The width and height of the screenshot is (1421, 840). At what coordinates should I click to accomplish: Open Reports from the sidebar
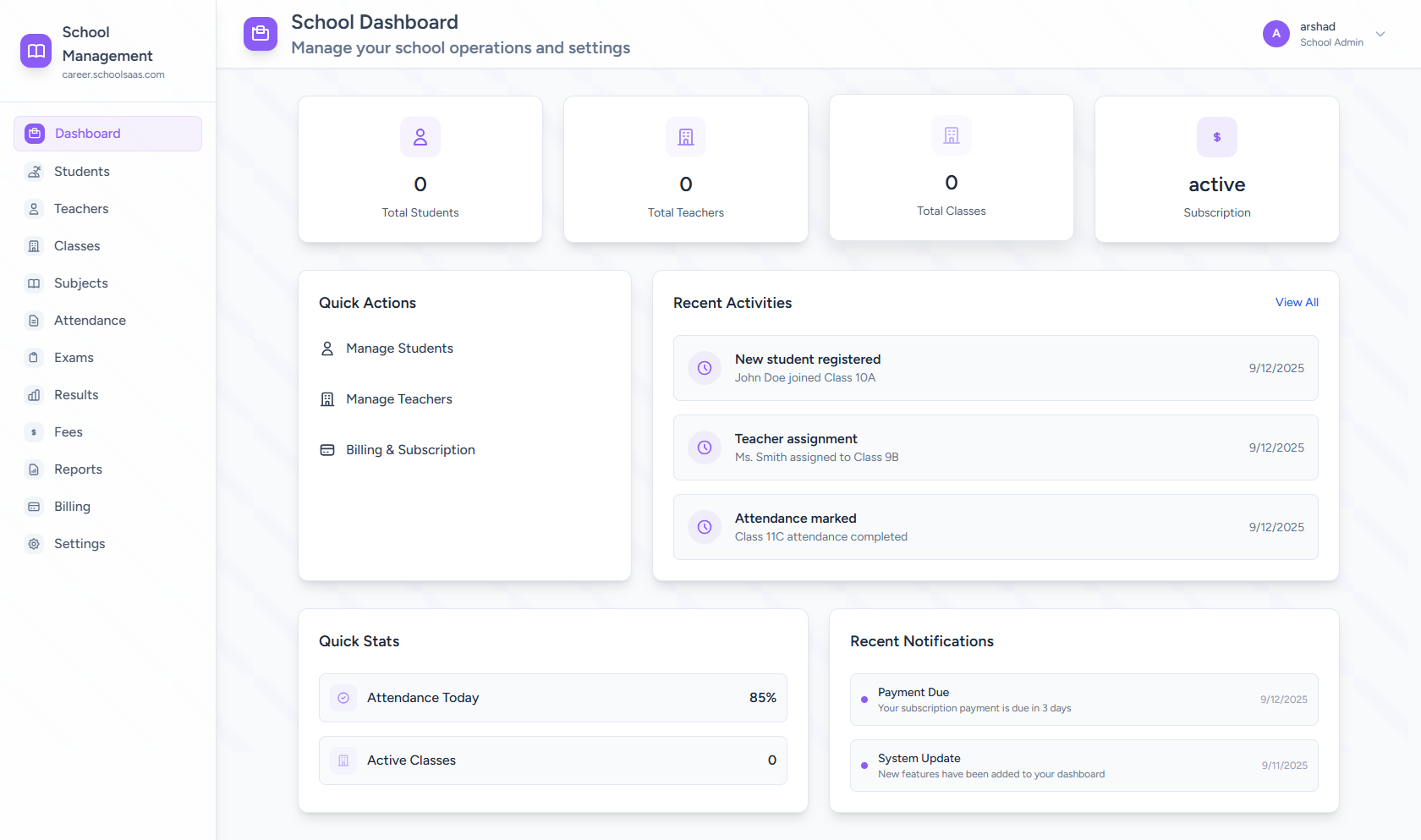[78, 469]
